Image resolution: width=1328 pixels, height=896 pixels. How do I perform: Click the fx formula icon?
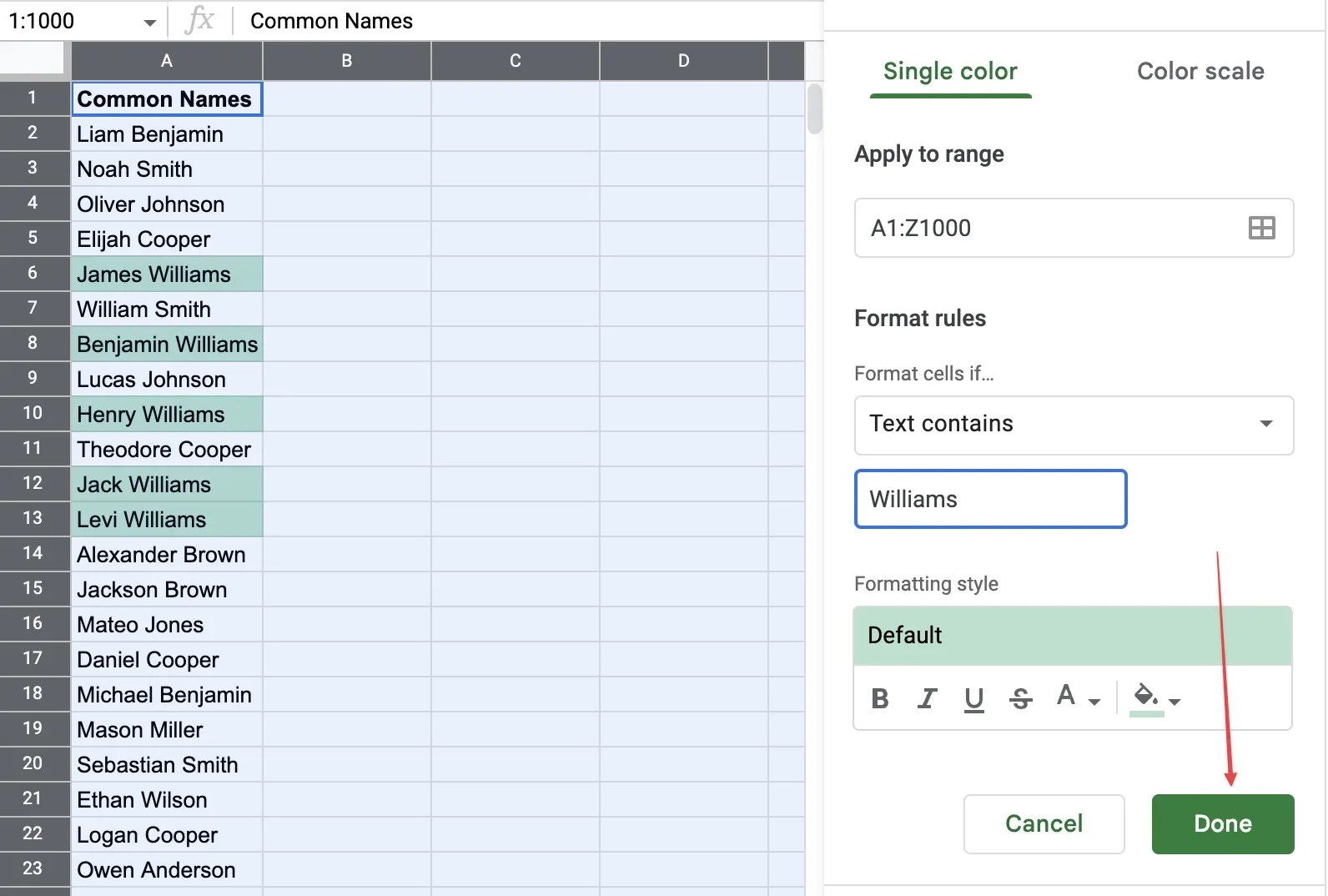click(x=199, y=20)
